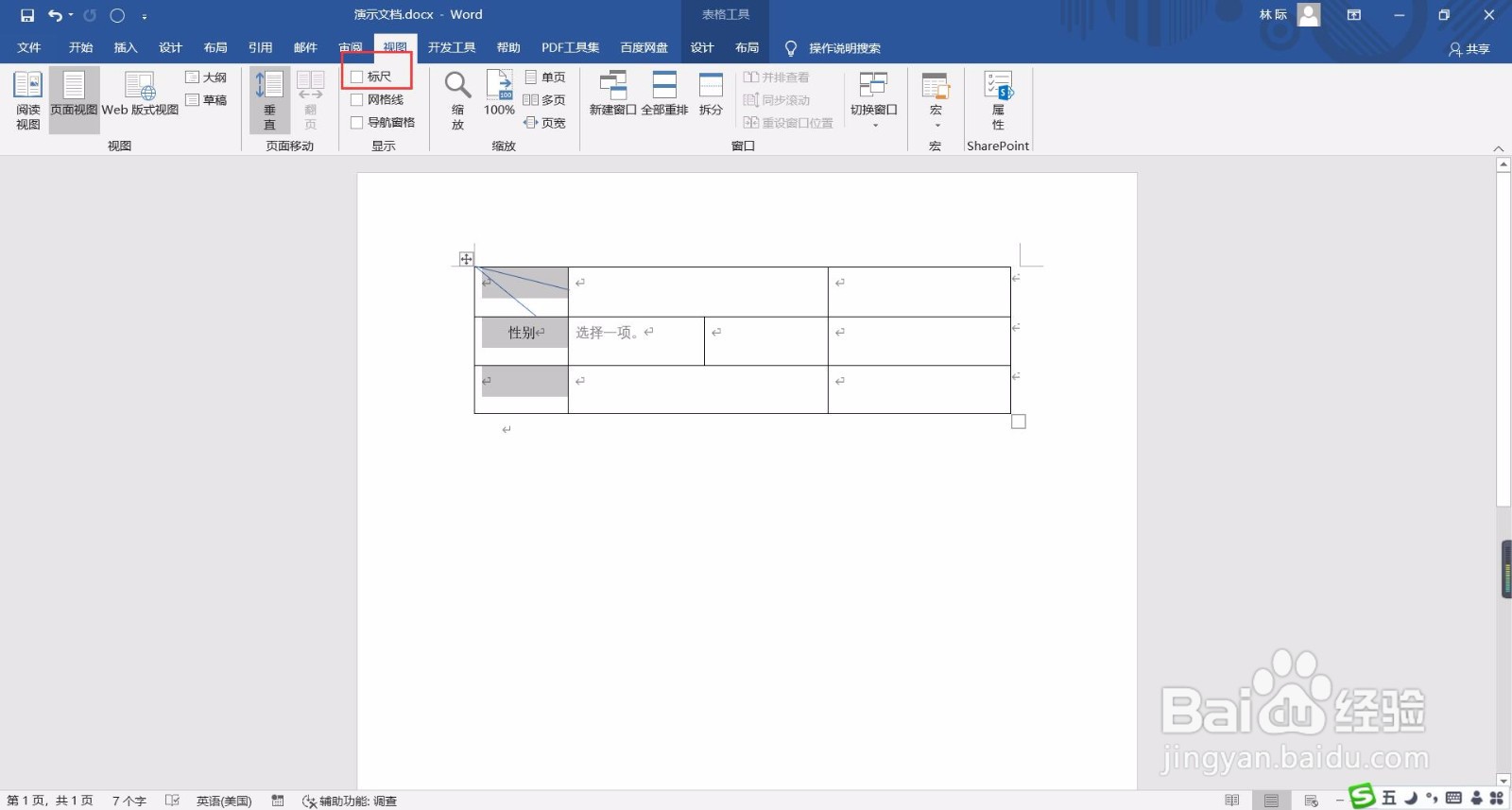Screen dimensions: 1512x810
Task: Select Page Layout view (页面视图)
Action: click(x=74, y=100)
